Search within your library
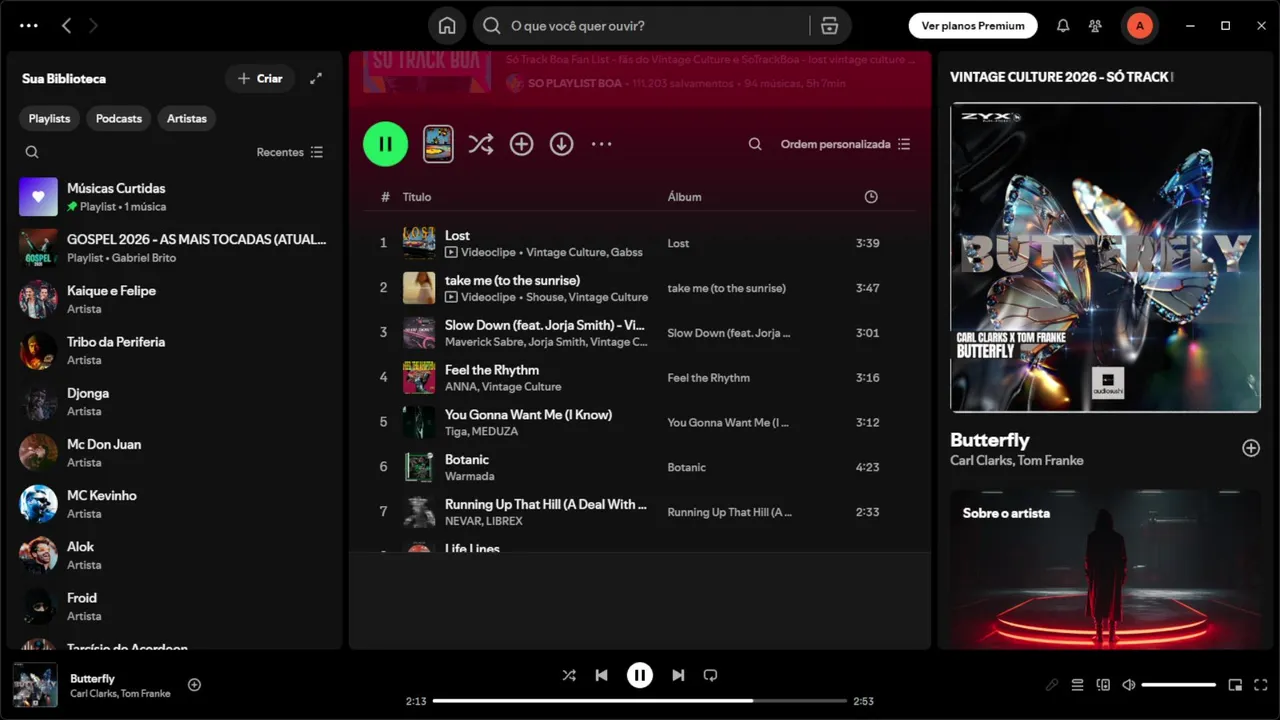 point(32,152)
